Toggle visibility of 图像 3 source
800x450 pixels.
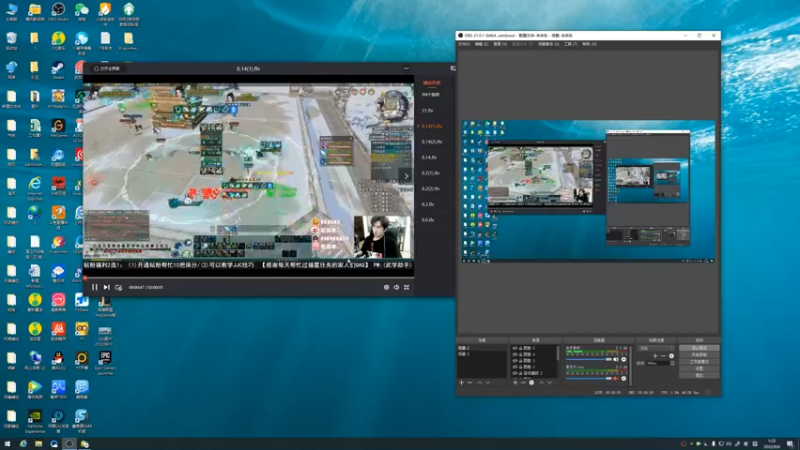(515, 361)
